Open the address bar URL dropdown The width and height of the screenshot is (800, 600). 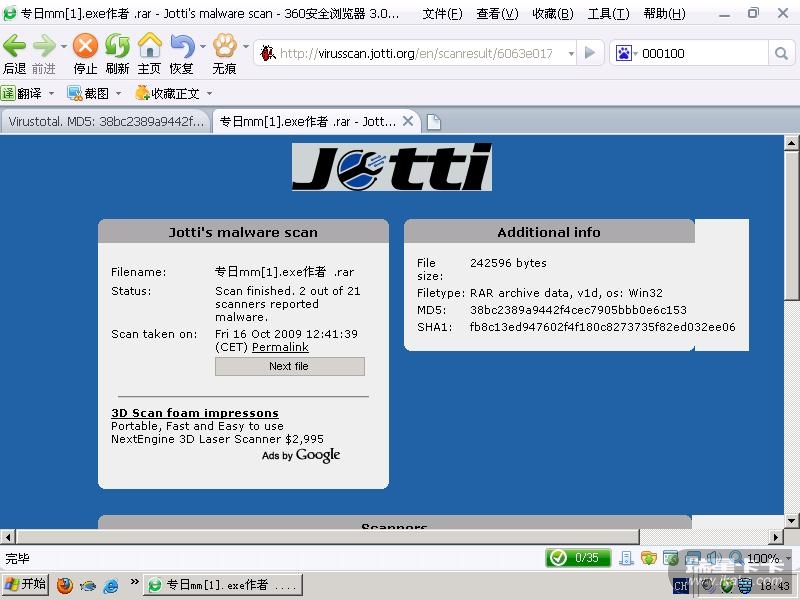[571, 53]
